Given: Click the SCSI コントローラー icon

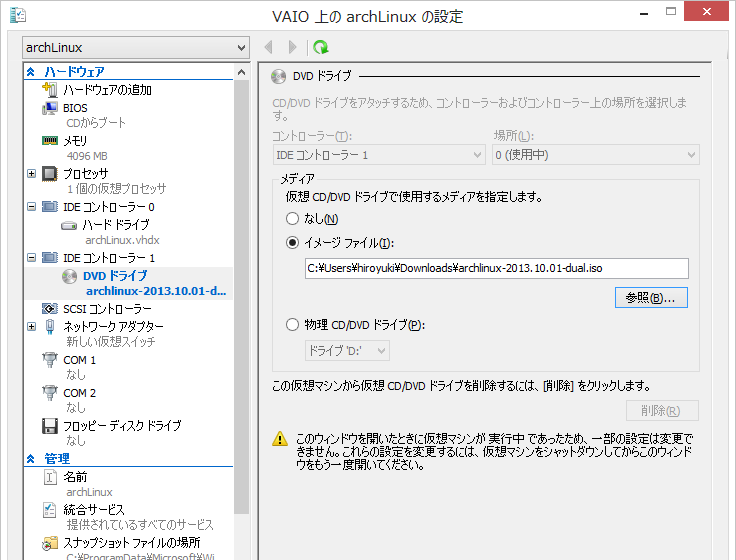Looking at the screenshot, I should pyautogui.click(x=50, y=309).
